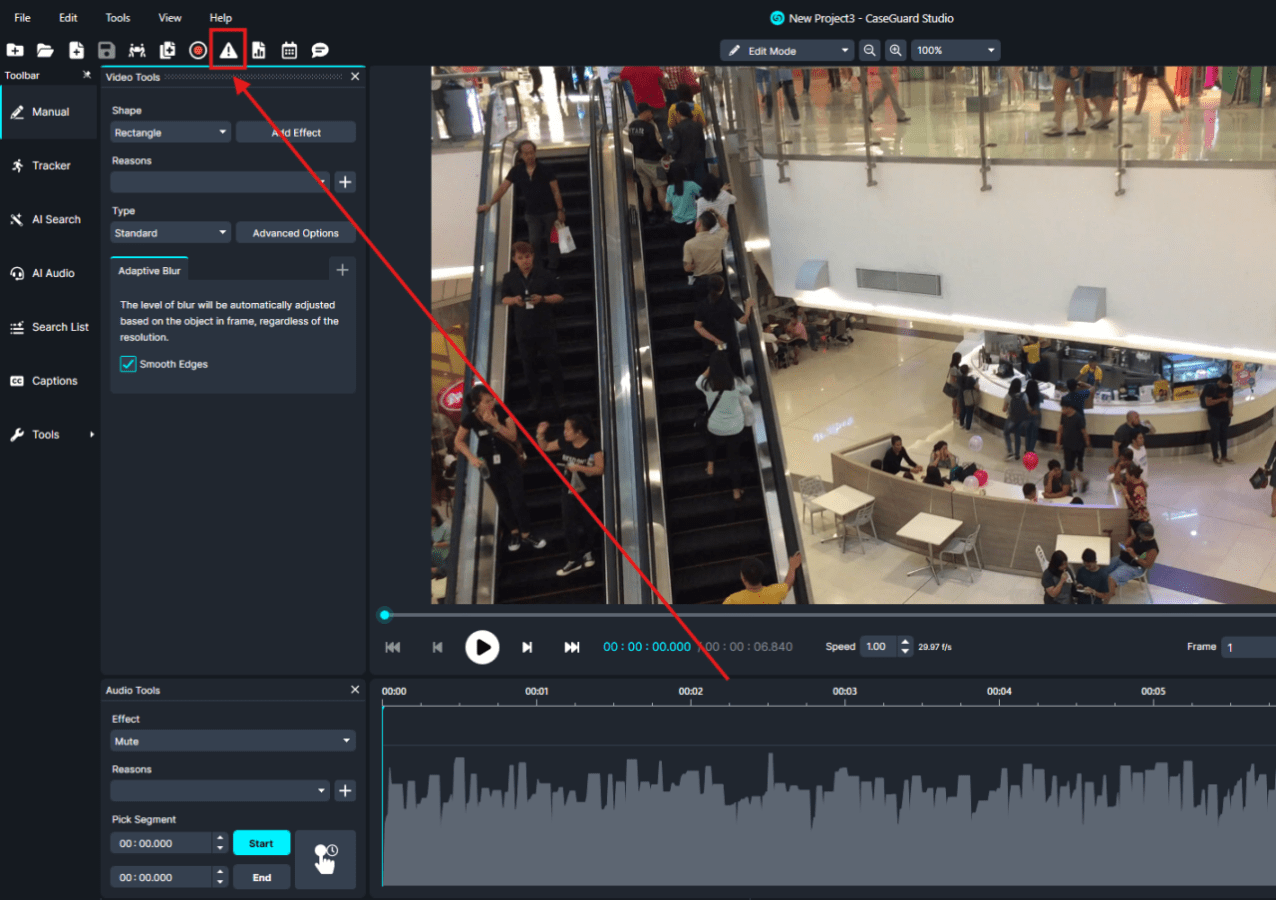Open the audio Effect dropdown set to Mute
The image size is (1276, 900).
[233, 741]
